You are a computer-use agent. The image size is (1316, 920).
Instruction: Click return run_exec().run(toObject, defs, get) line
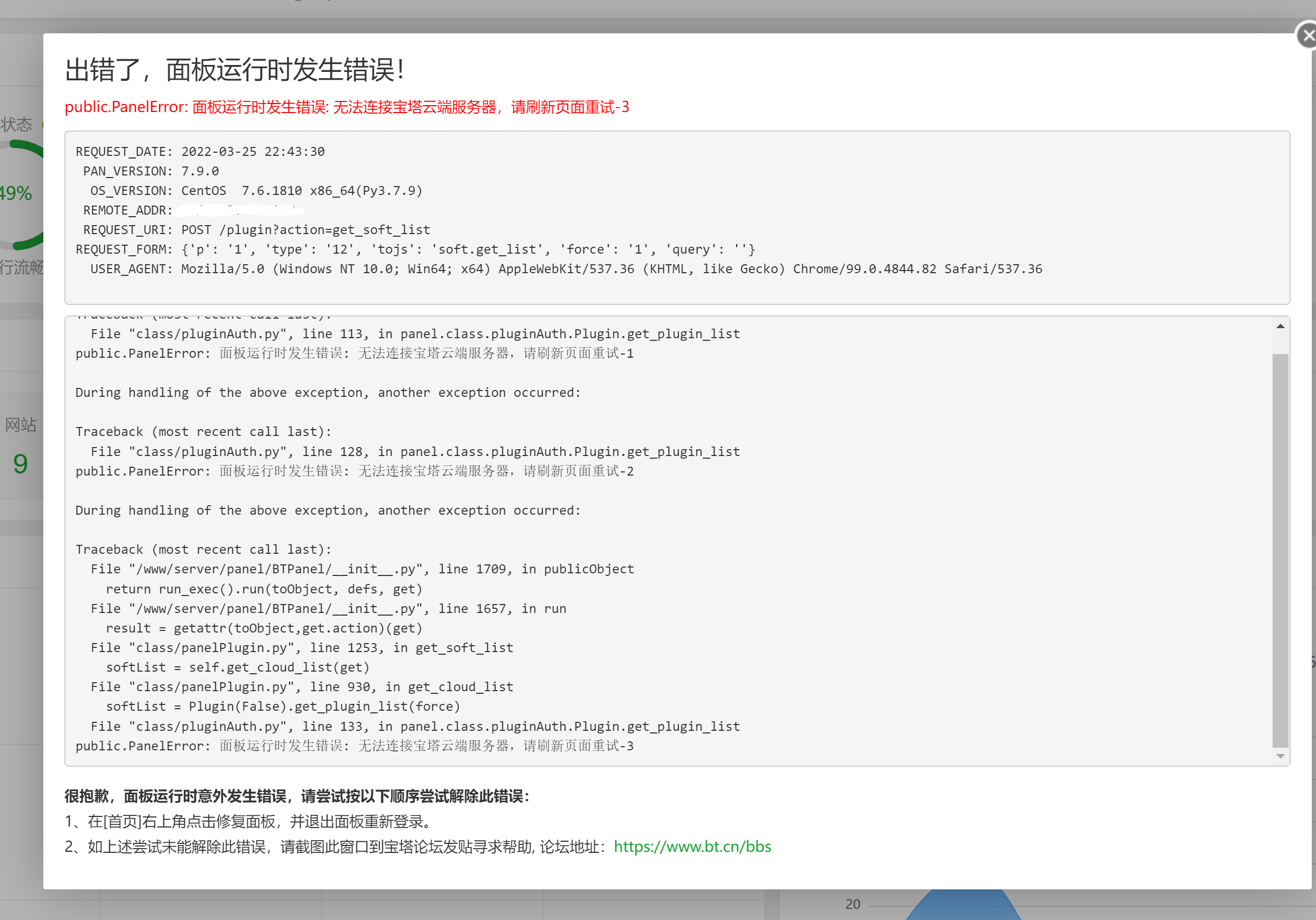(x=264, y=589)
